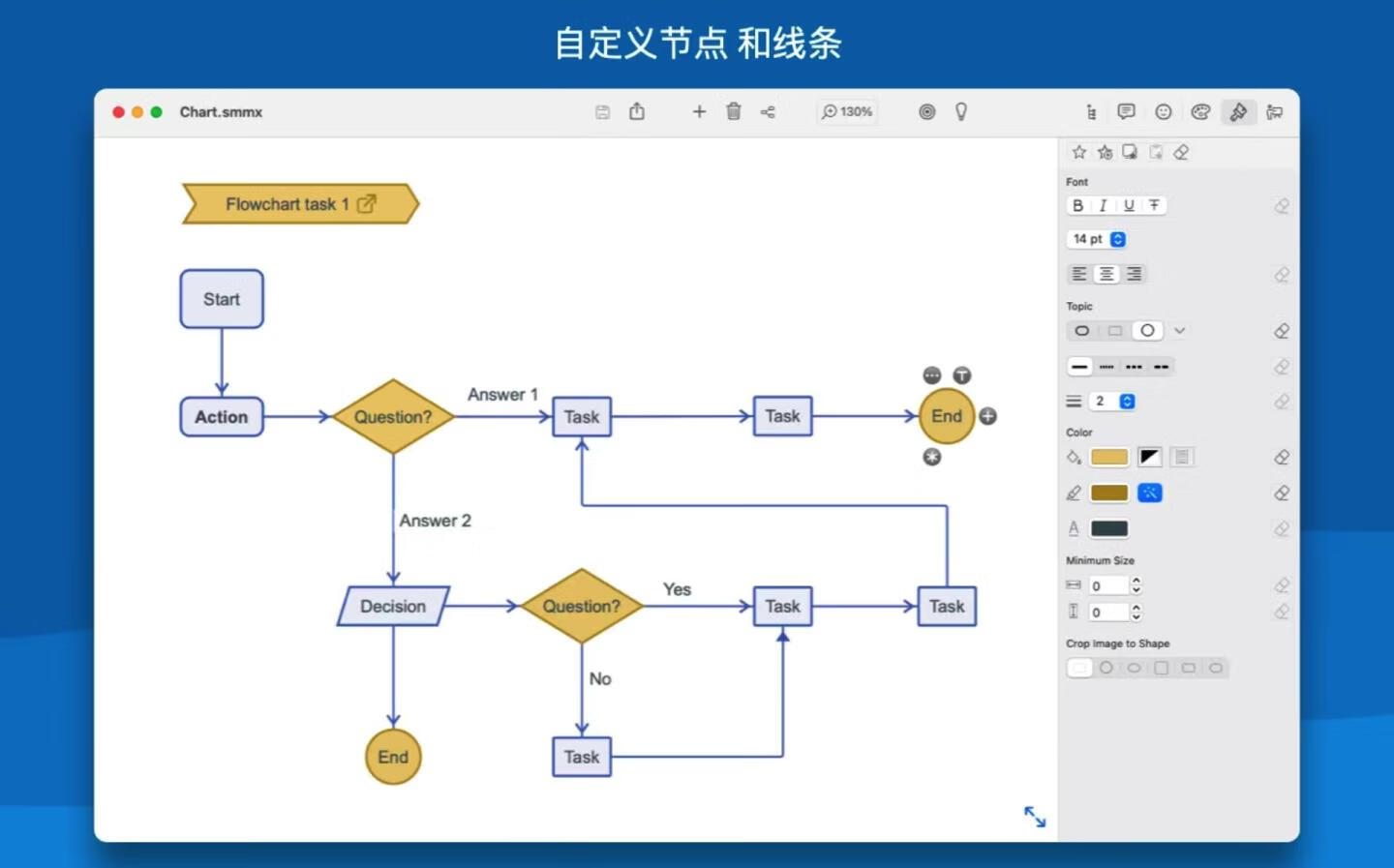The height and width of the screenshot is (868, 1394).
Task: Align text to the right
Action: point(1134,274)
